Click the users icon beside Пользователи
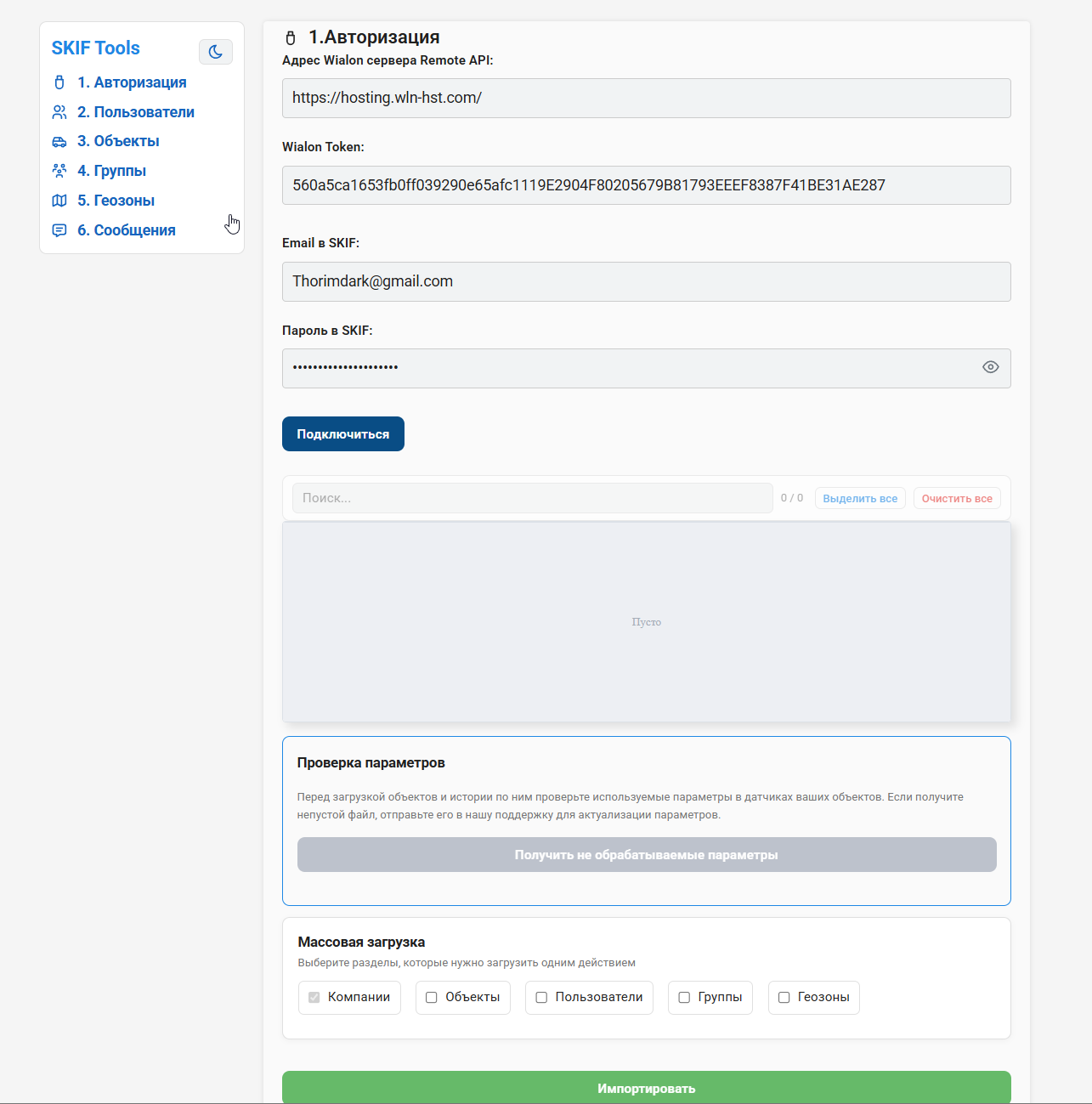1092x1104 pixels. [x=59, y=112]
